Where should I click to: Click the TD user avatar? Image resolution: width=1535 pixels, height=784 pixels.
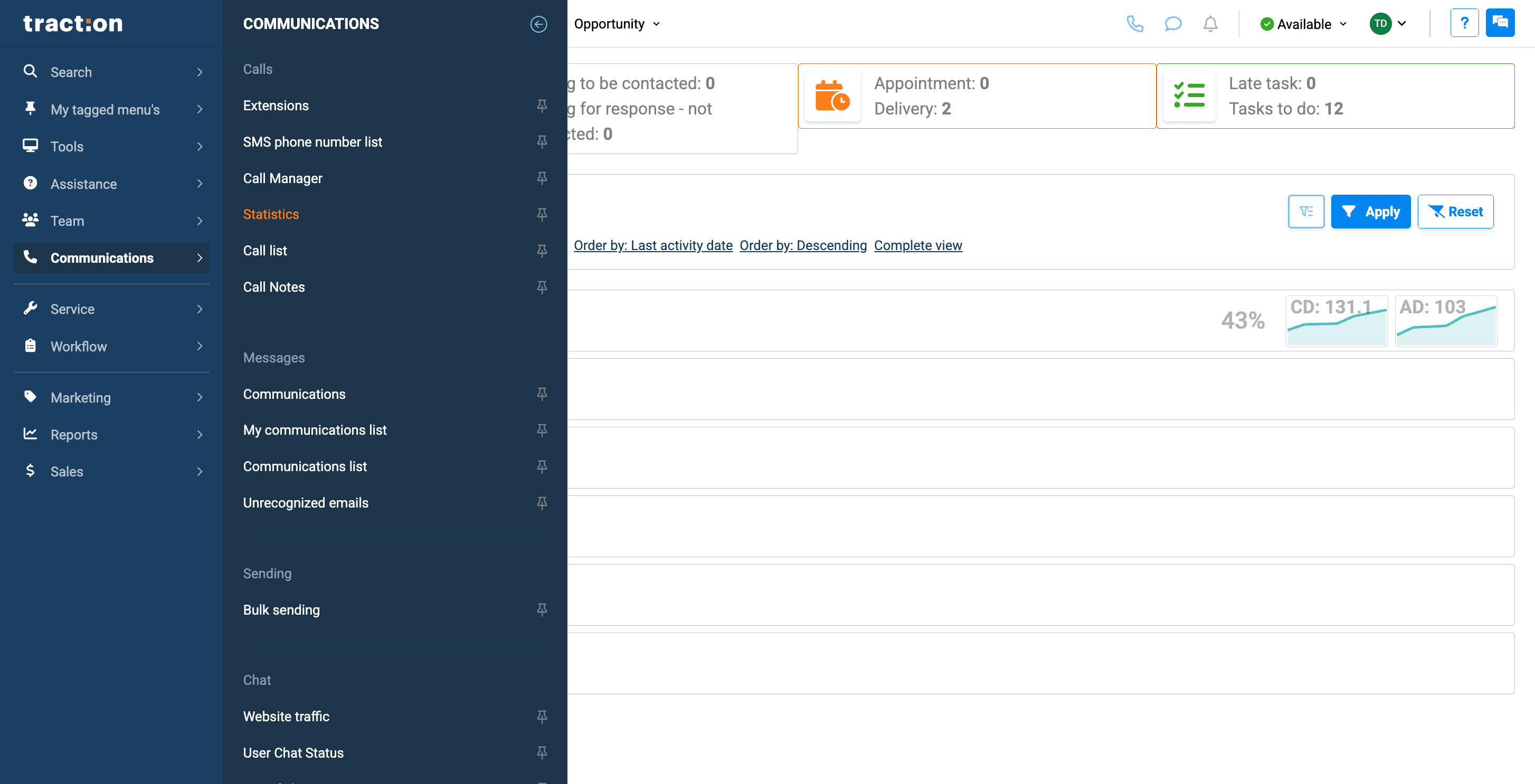[x=1380, y=24]
